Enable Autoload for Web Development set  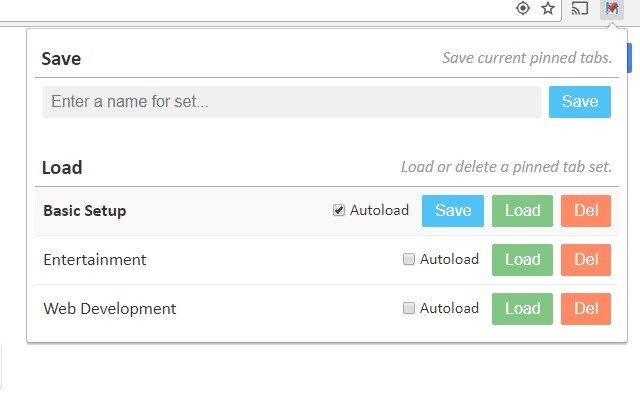coord(409,308)
